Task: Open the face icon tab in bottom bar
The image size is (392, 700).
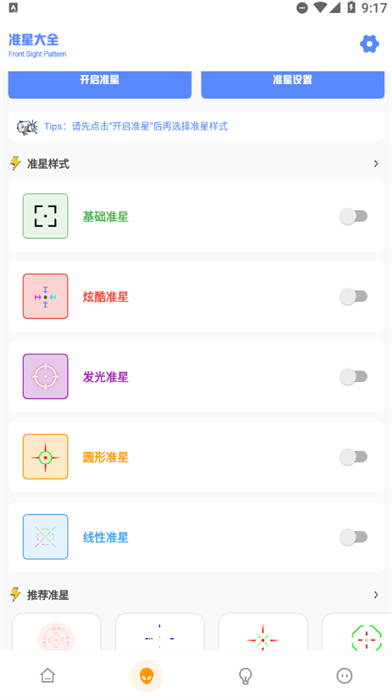Action: [344, 676]
